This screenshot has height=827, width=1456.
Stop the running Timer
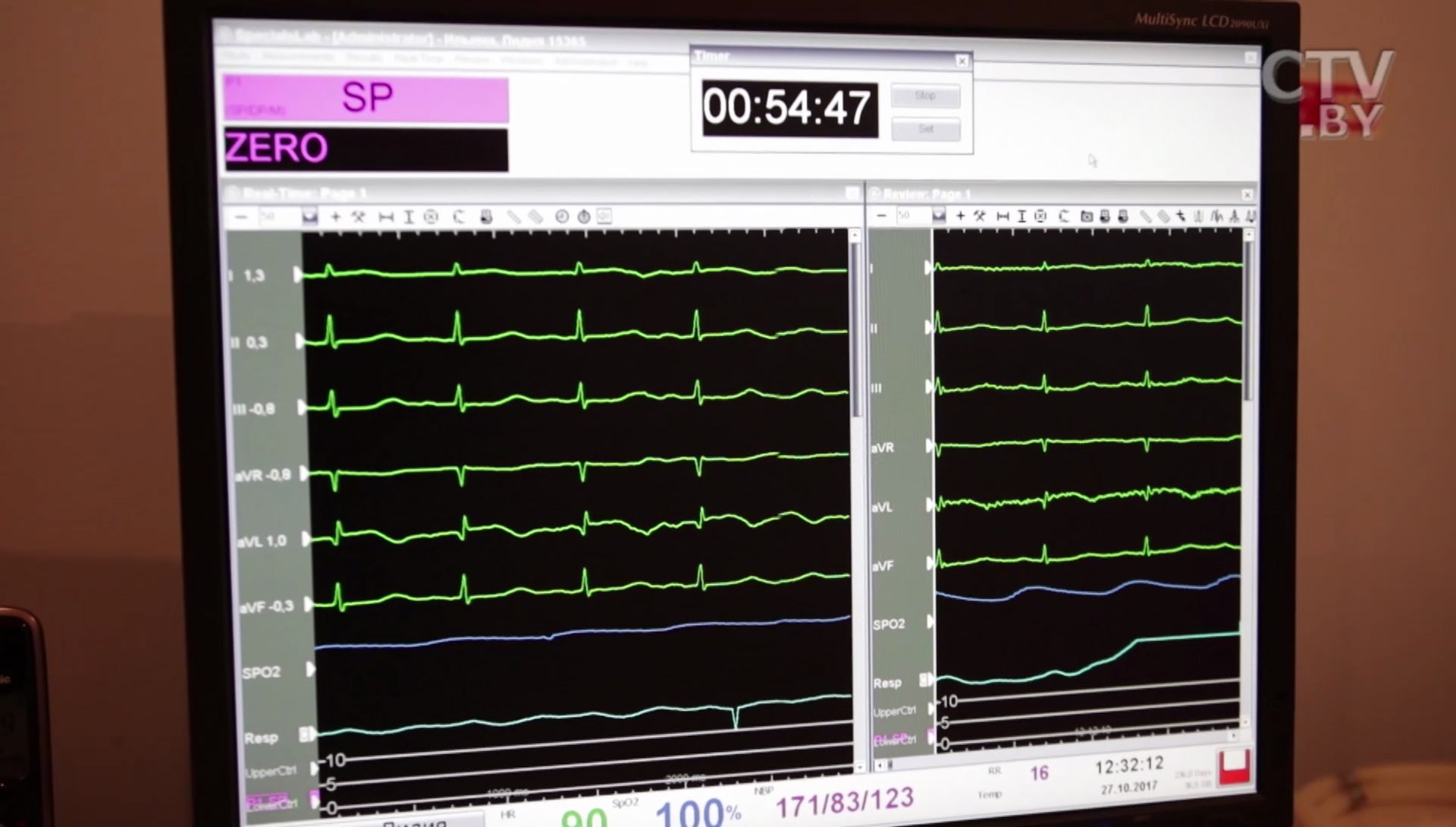point(925,96)
